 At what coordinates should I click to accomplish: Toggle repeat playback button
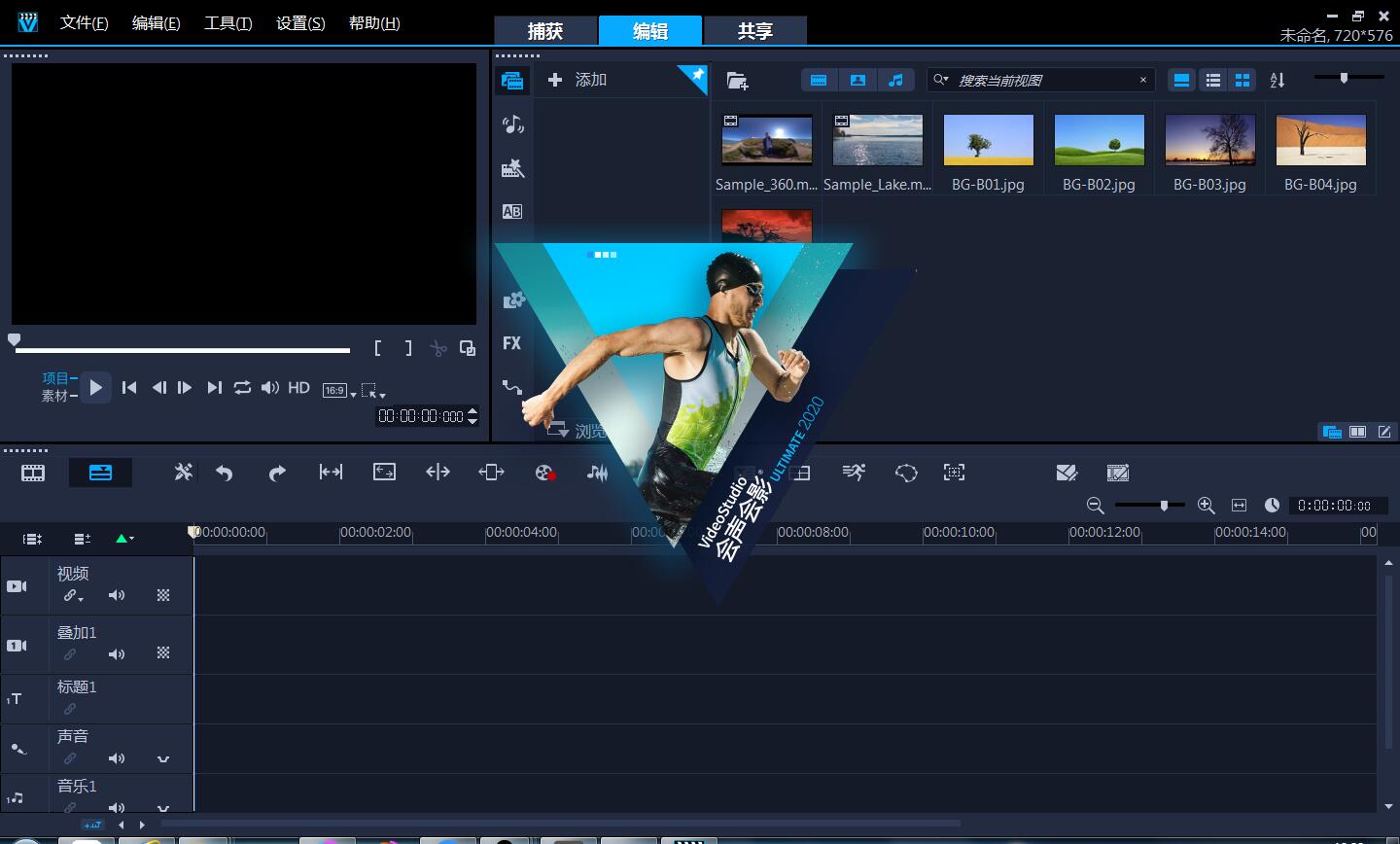tap(242, 387)
